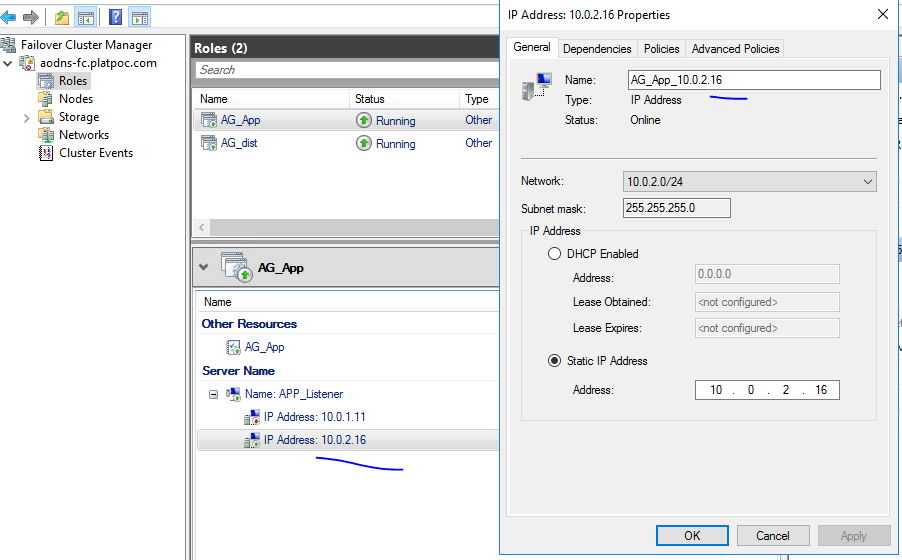Click the APP_Listener server name icon
The height and width of the screenshot is (560, 902).
pyautogui.click(x=233, y=394)
